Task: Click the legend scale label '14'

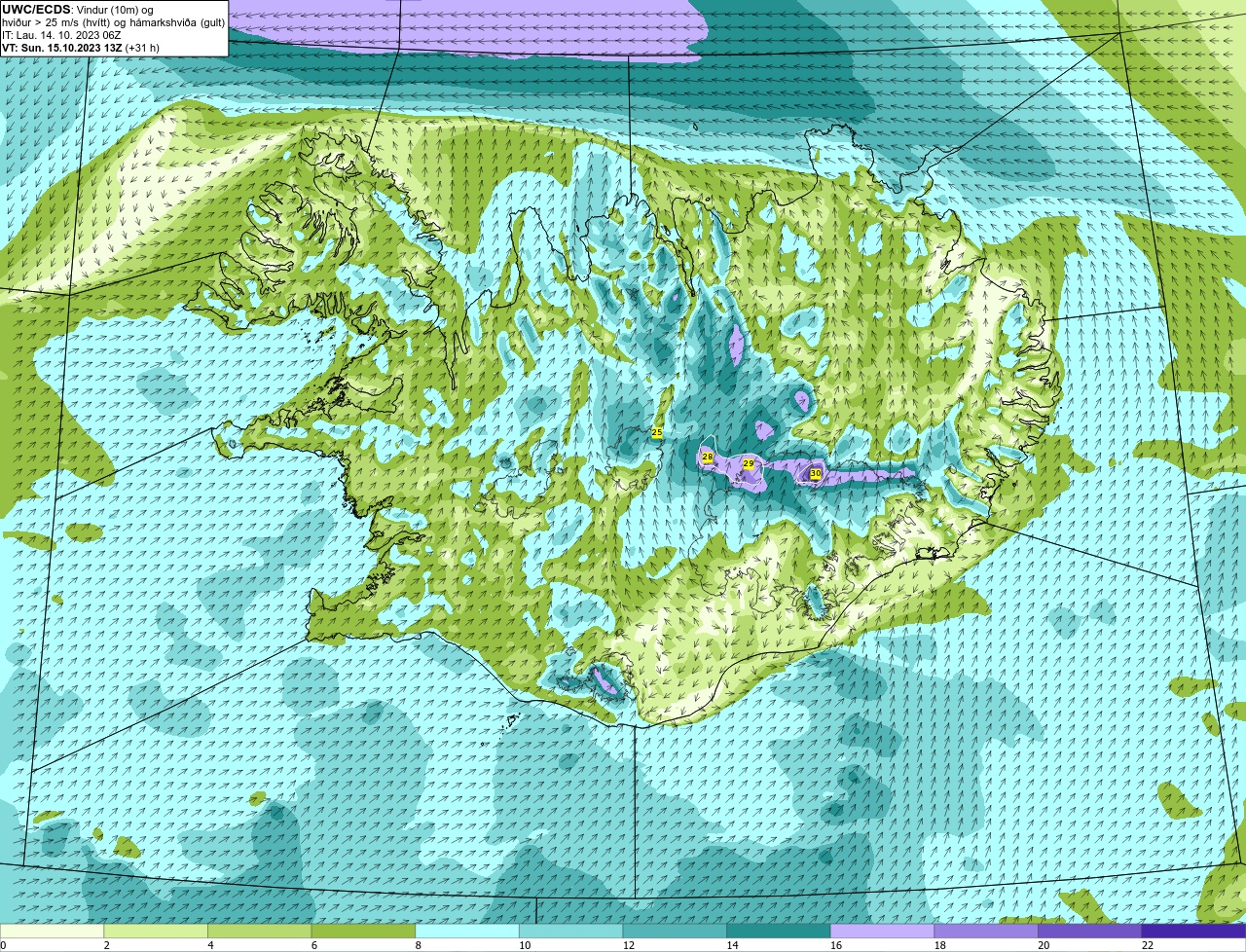Action: coord(732,944)
